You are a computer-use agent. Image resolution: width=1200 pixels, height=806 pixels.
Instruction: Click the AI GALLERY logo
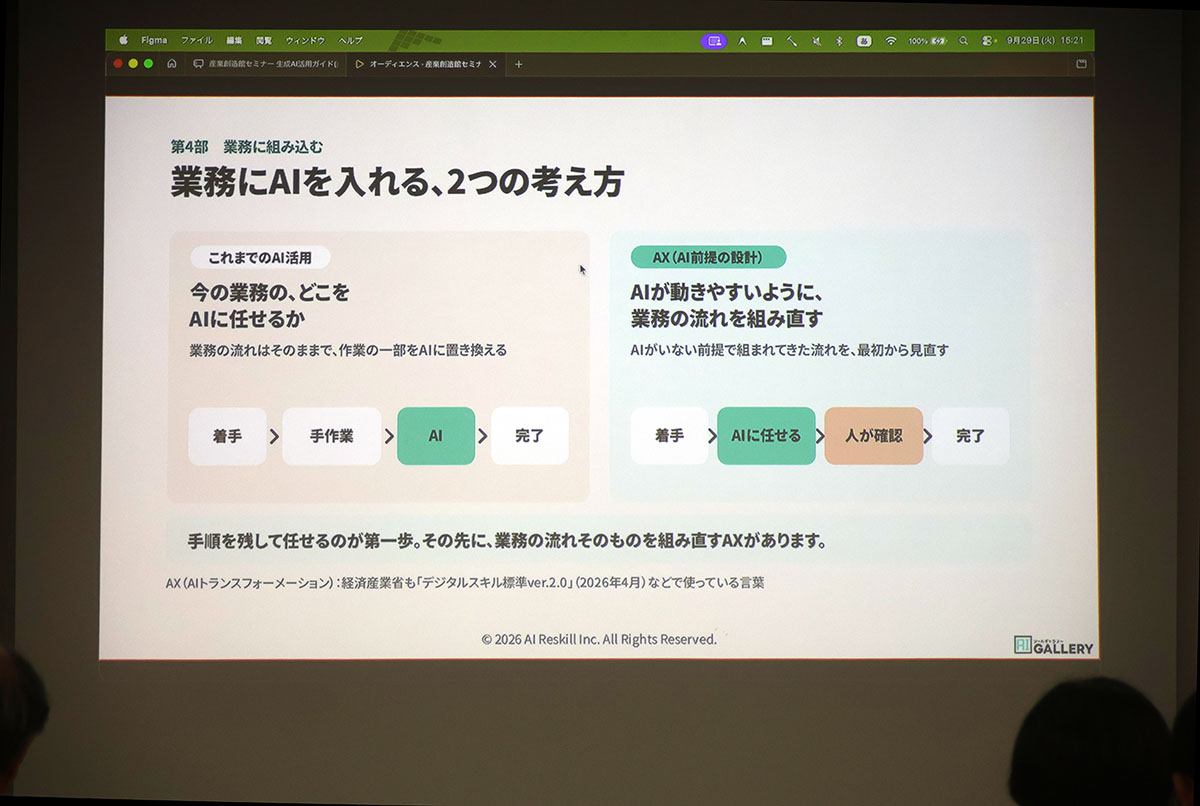(1053, 645)
